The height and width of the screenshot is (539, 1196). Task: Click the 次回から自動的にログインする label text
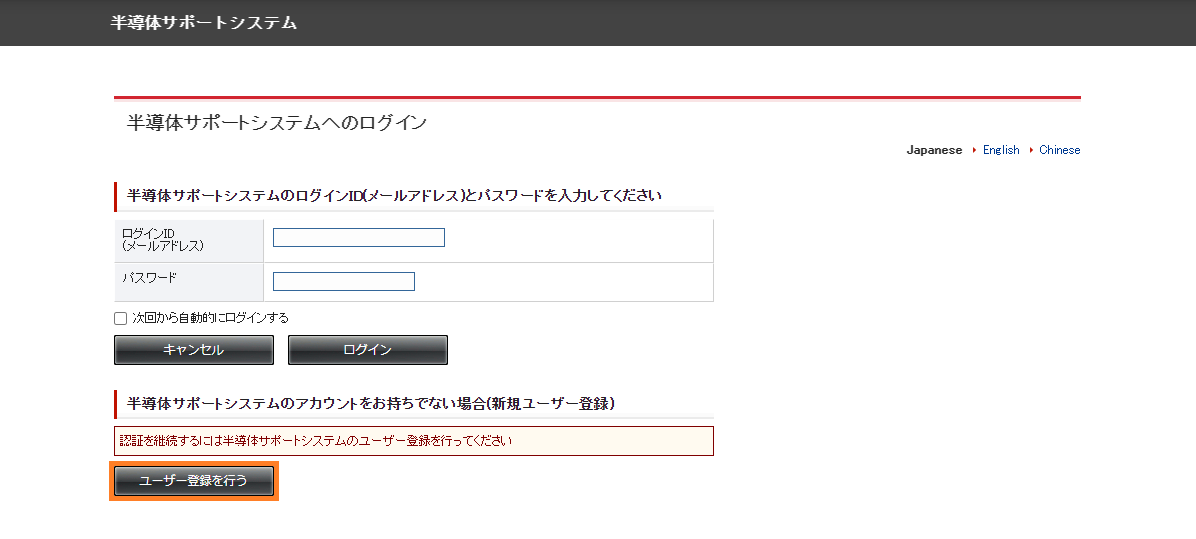tap(210, 318)
